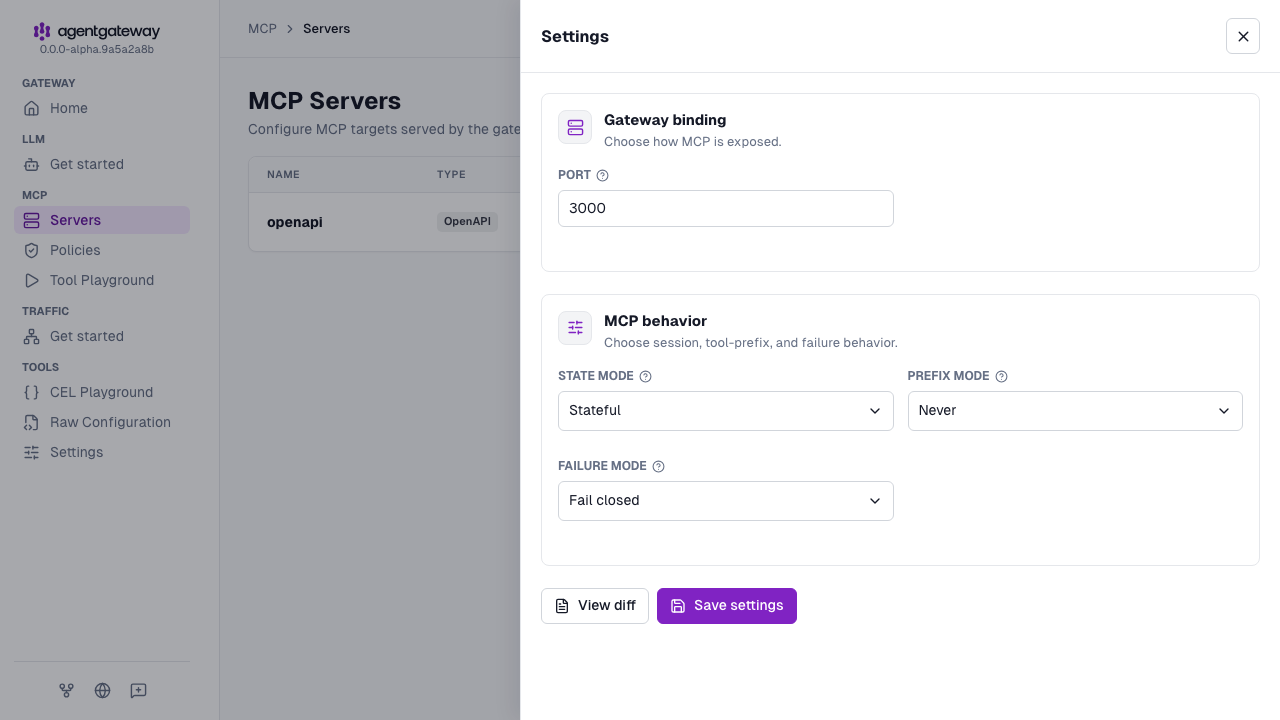
Task: Click the Gateway binding heading
Action: click(665, 120)
